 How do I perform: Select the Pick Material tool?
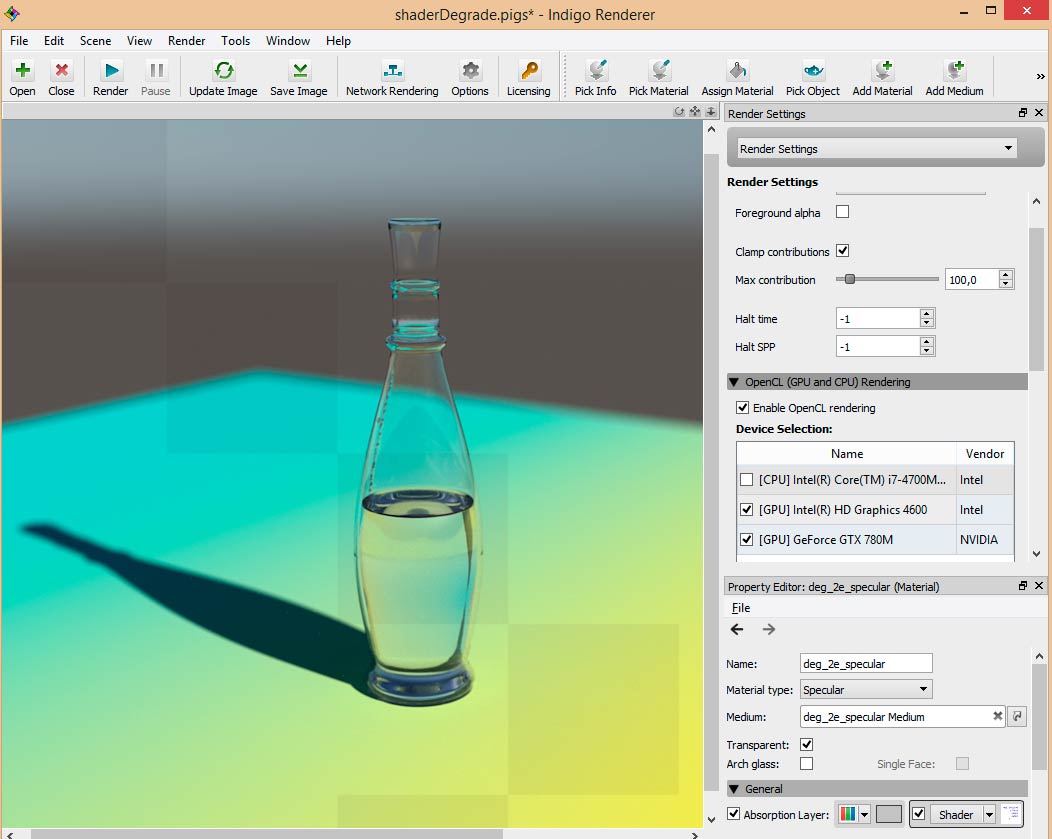pos(658,71)
